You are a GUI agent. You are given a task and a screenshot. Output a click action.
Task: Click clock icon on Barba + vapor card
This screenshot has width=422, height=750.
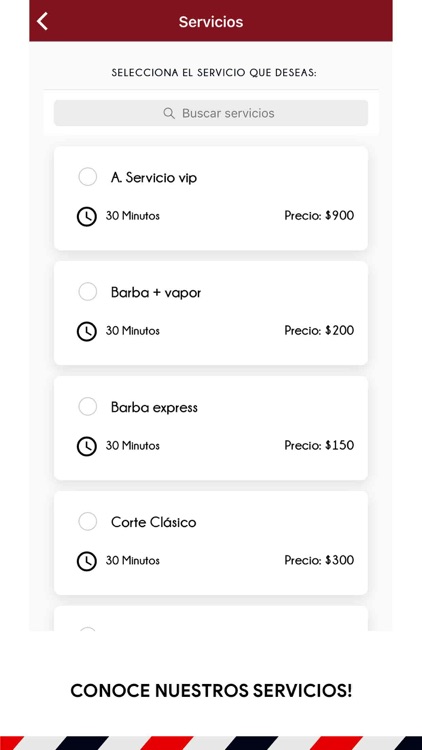(x=87, y=331)
